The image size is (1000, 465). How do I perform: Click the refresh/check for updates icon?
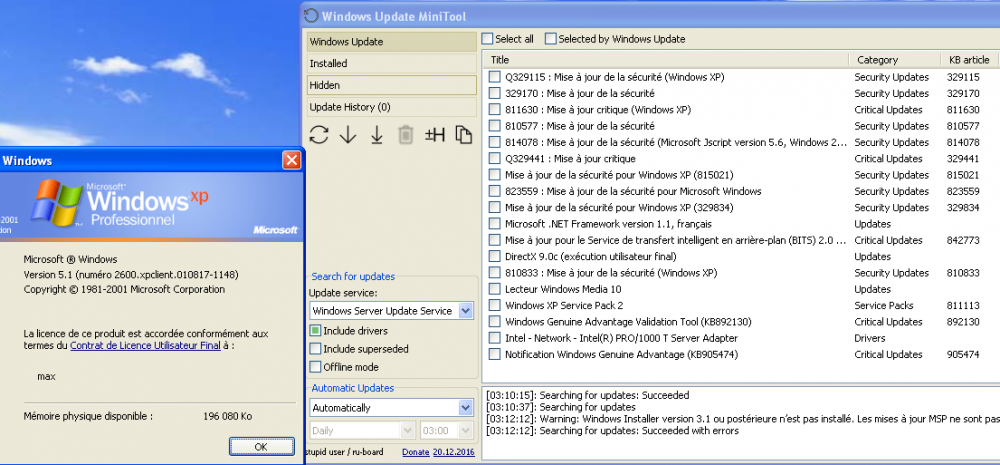(319, 135)
